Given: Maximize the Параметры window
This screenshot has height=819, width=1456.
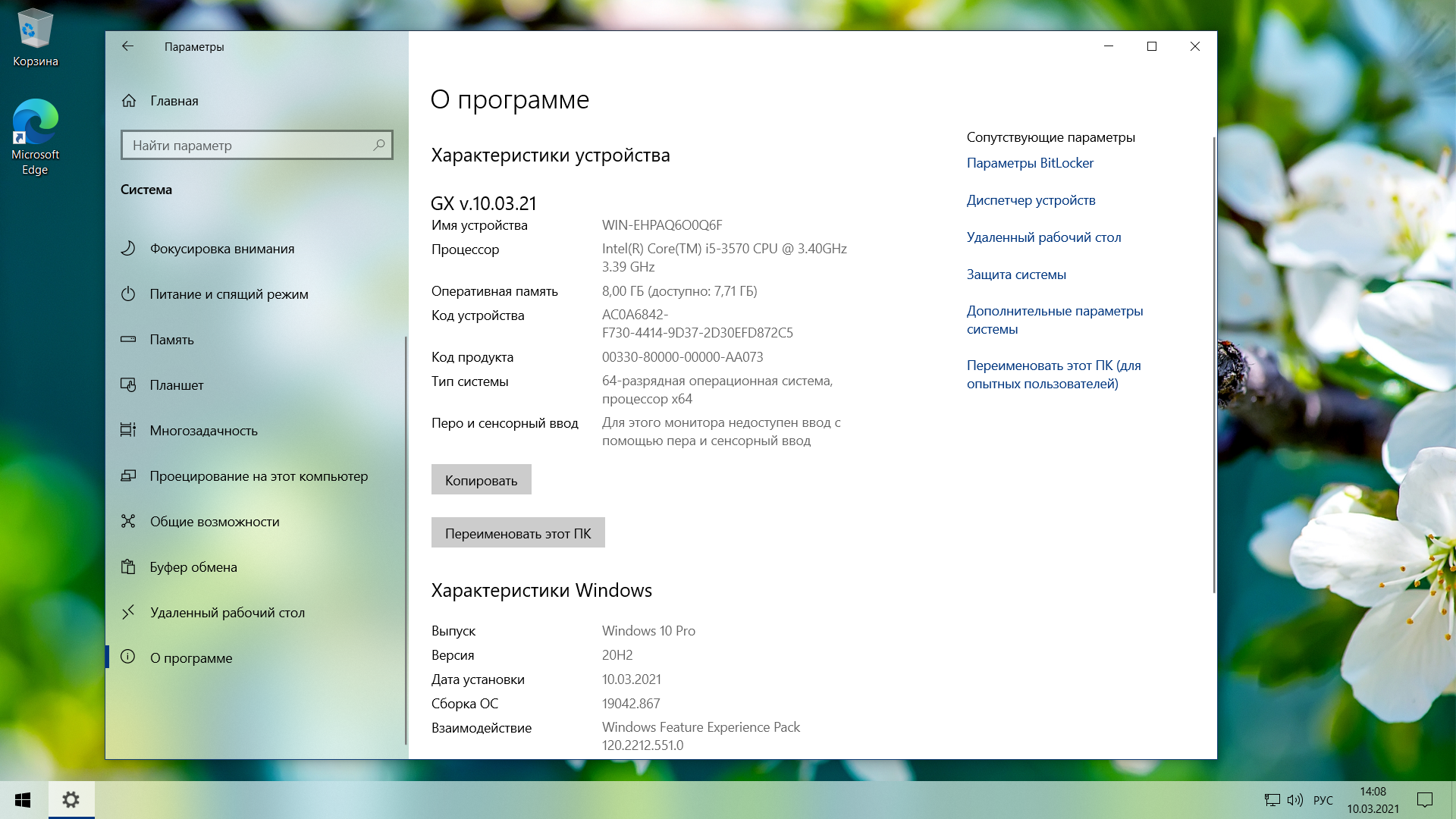Looking at the screenshot, I should point(1152,46).
